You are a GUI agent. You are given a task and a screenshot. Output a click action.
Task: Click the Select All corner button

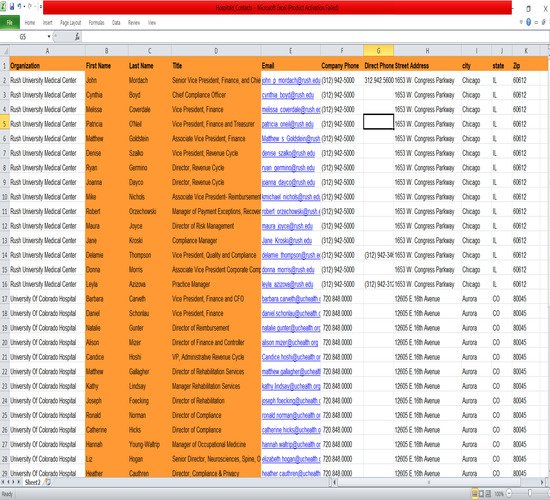(5, 51)
